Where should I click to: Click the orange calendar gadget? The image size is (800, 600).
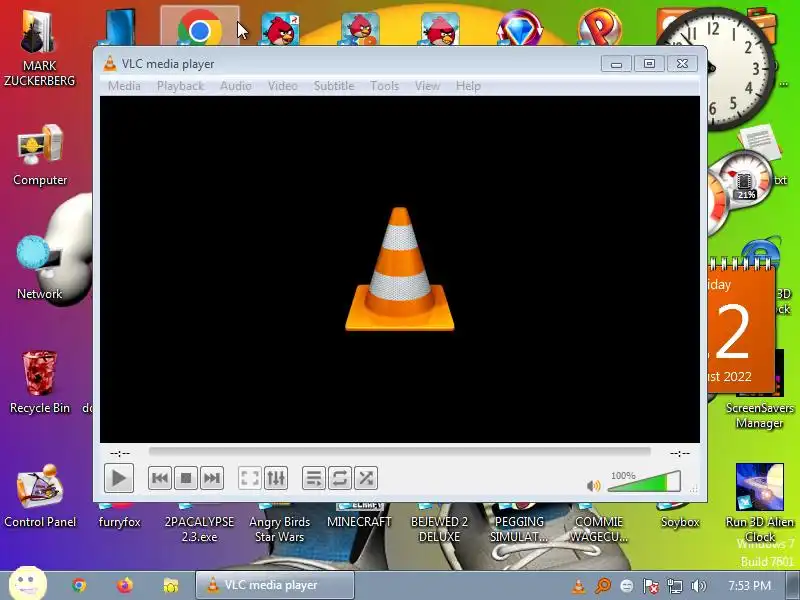point(741,327)
